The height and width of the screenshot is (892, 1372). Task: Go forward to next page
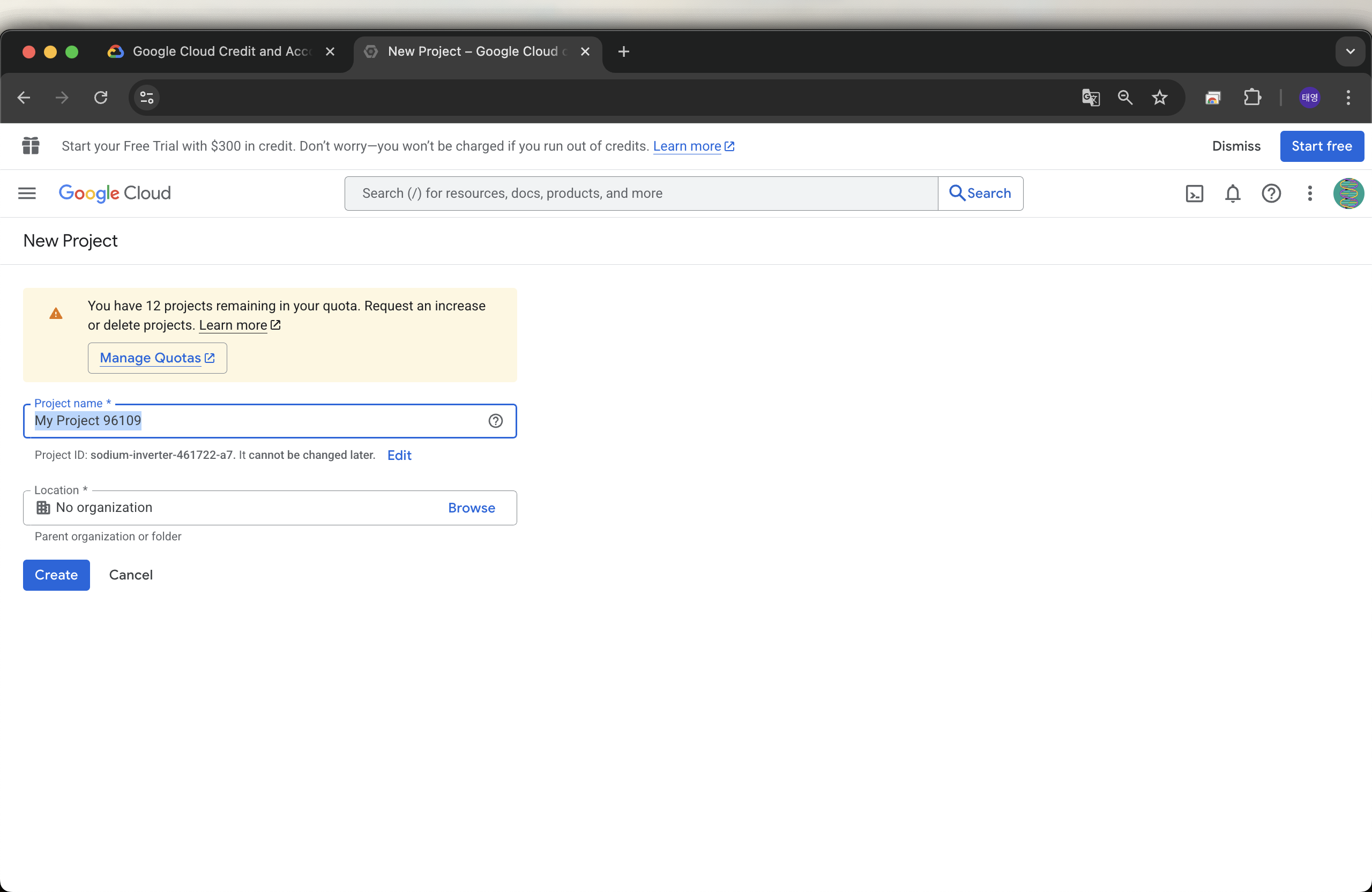point(62,98)
